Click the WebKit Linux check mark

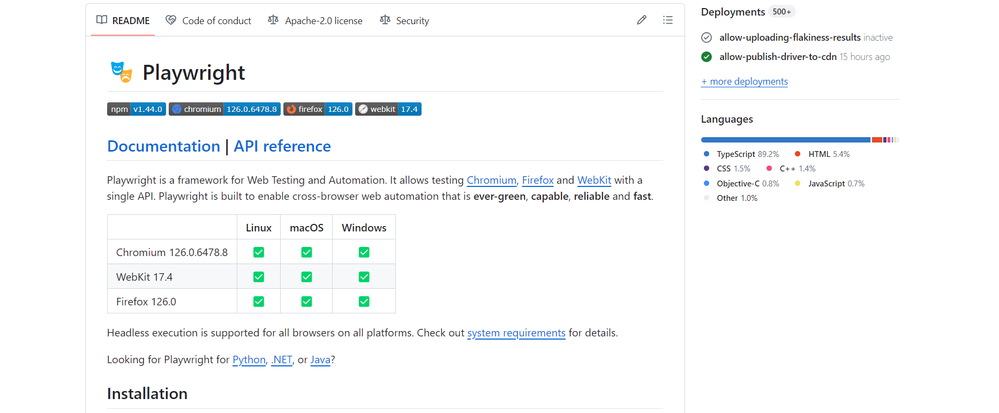(x=259, y=277)
